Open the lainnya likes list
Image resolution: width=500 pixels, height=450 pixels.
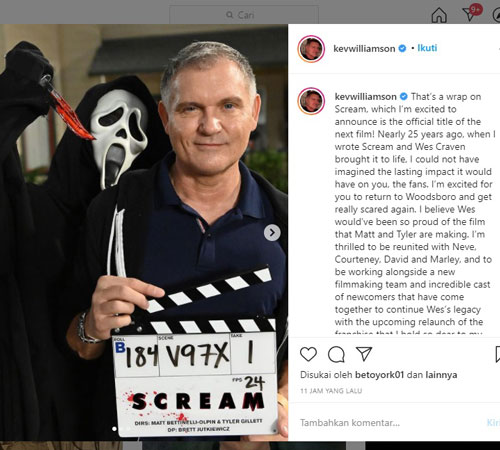[x=441, y=375]
